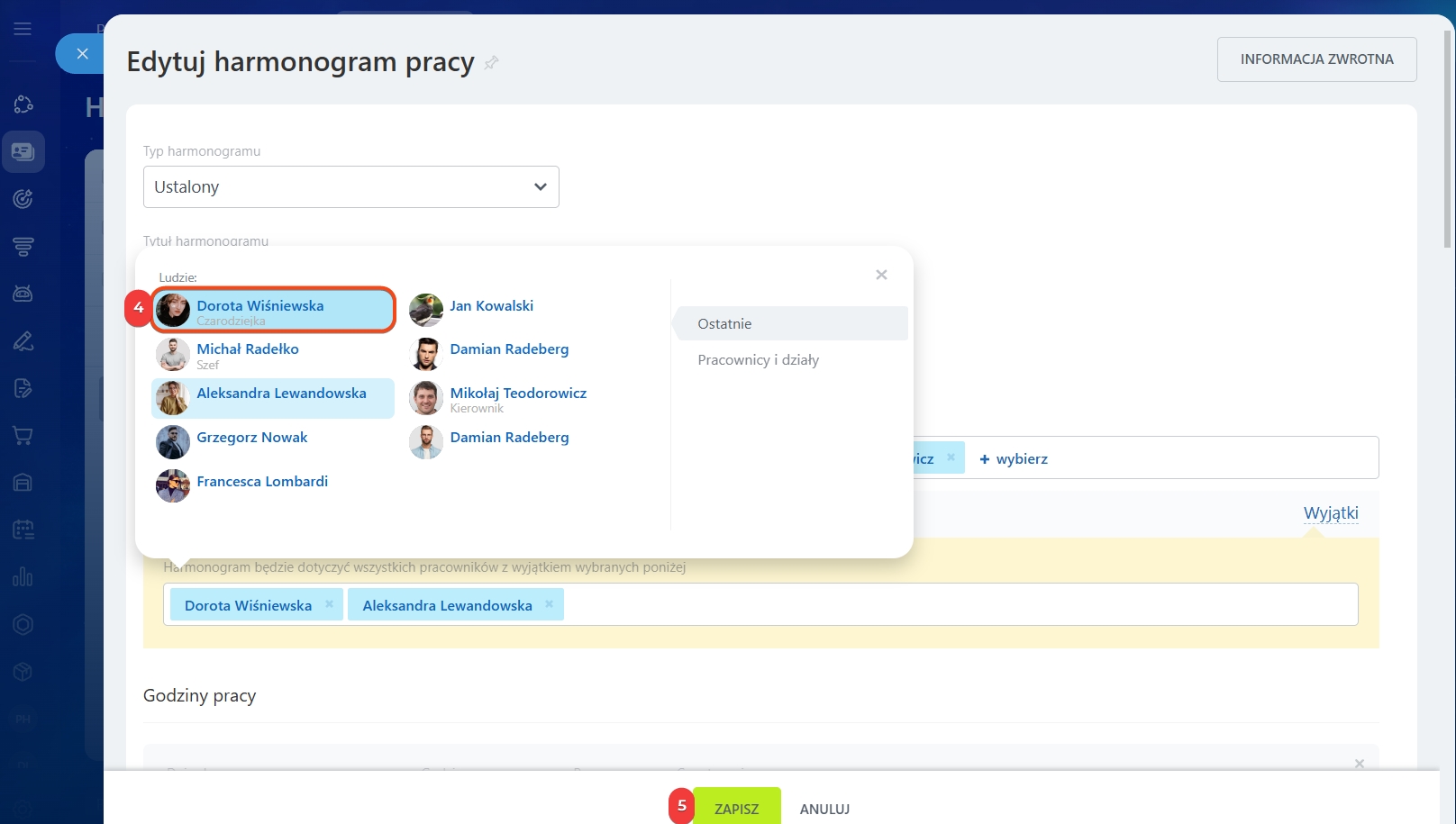Screen dimensions: 1456x824
Task: Cancel editing with ANULUJ
Action: tap(824, 809)
